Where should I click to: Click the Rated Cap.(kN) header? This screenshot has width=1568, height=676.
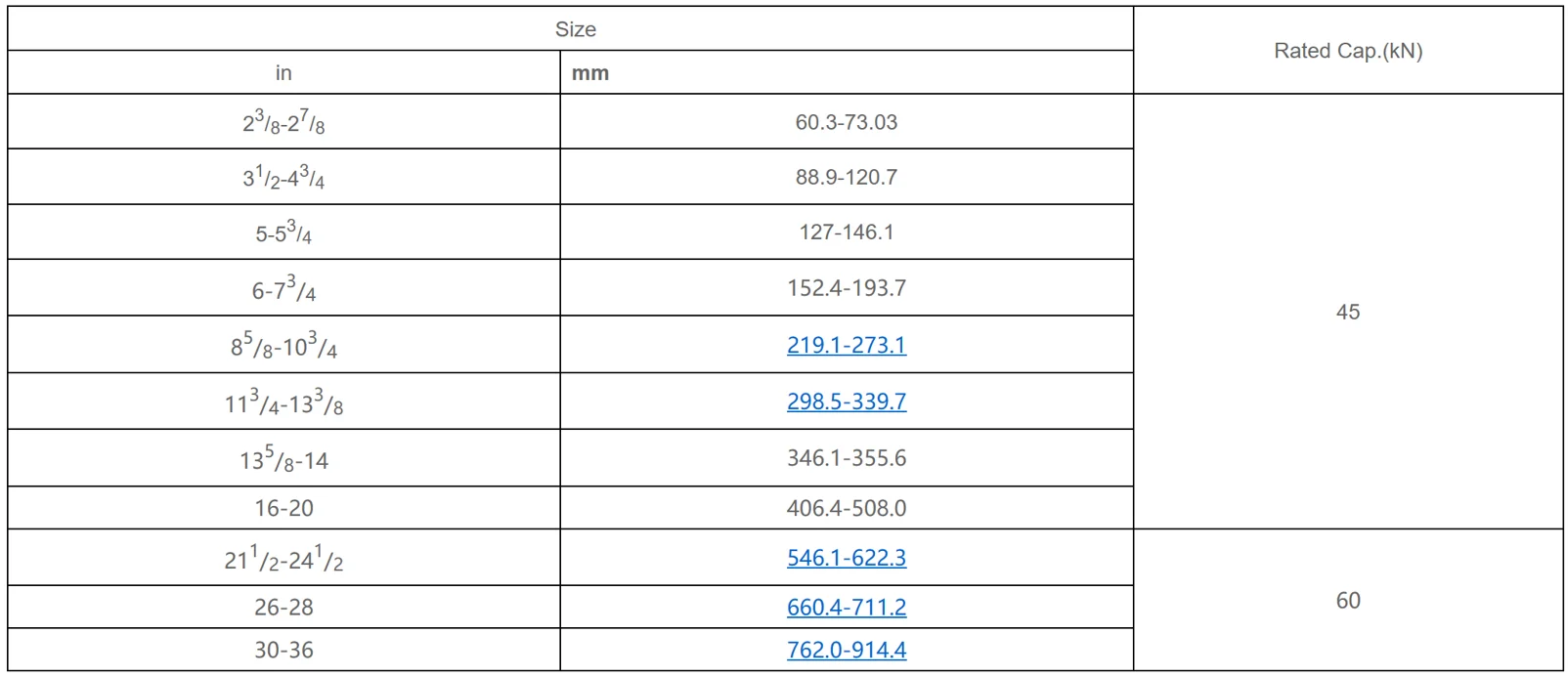click(x=1347, y=51)
